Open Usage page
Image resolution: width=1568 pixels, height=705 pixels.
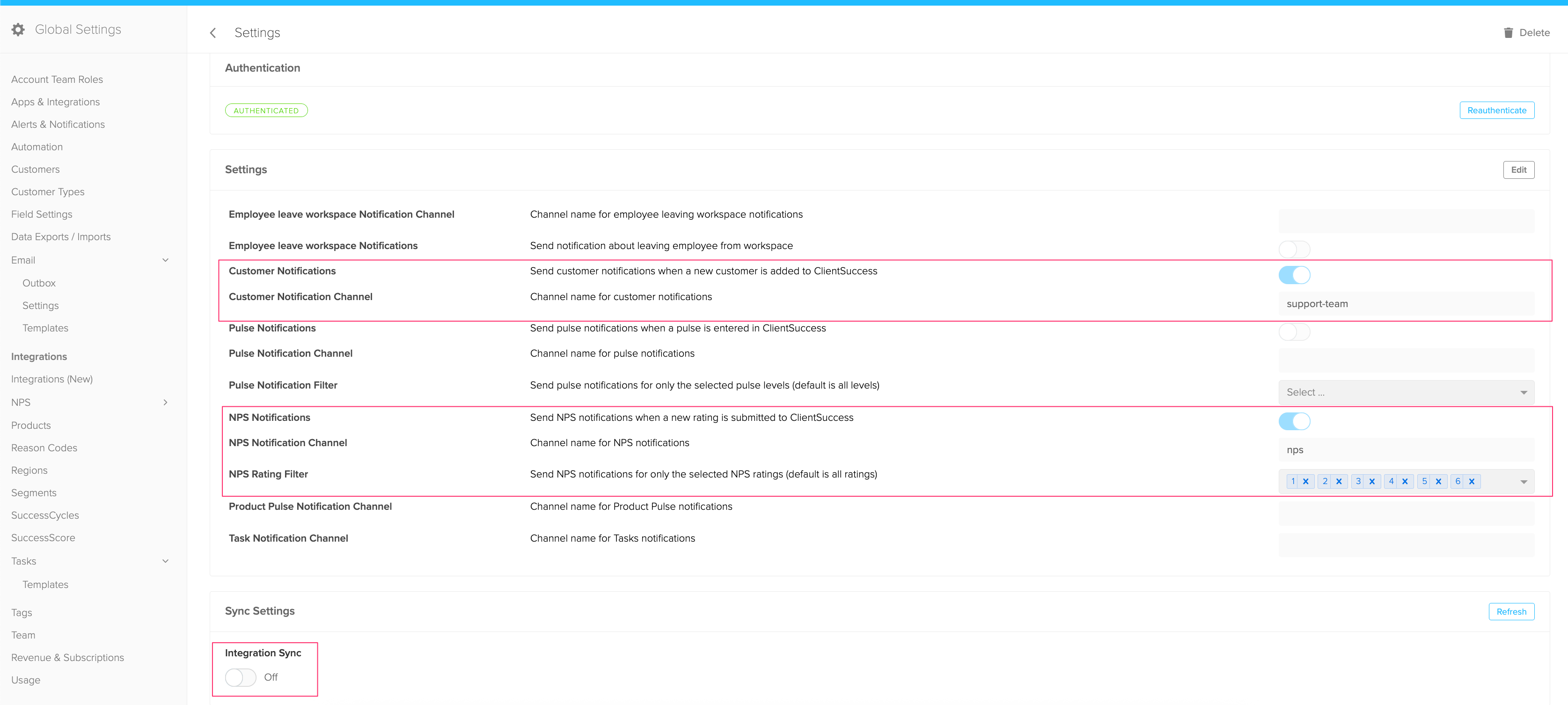pyautogui.click(x=26, y=681)
